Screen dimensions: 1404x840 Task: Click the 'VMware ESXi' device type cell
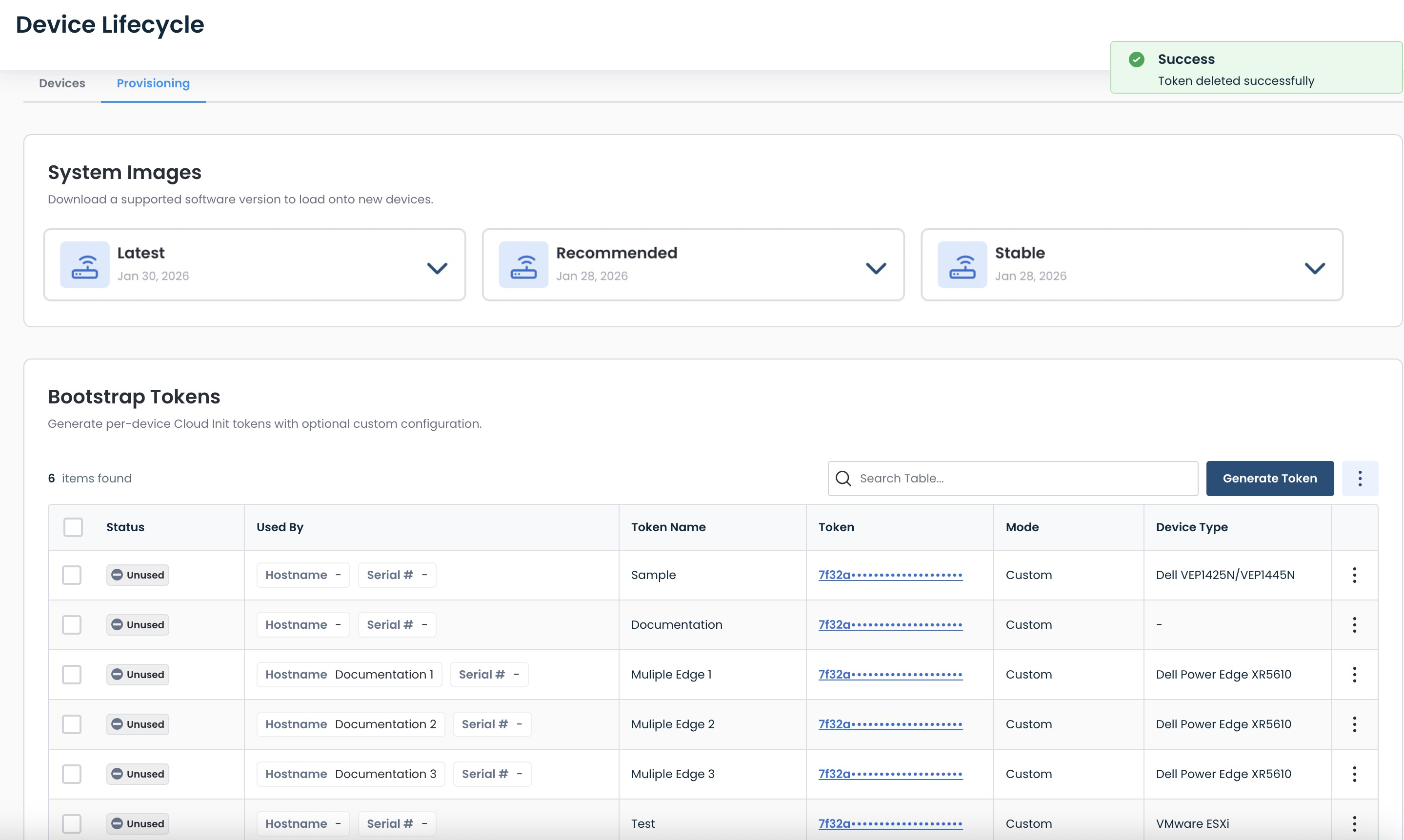tap(1192, 823)
